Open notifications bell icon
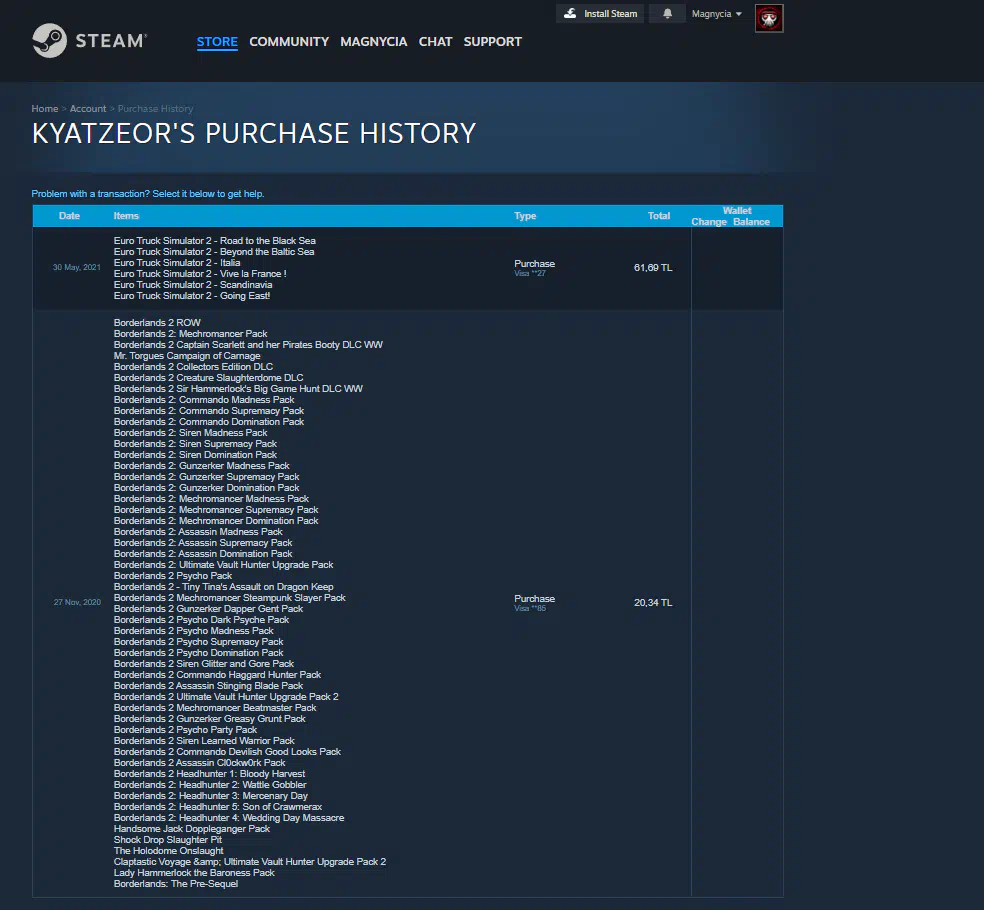Screen dimensions: 984x910 click(x=667, y=14)
